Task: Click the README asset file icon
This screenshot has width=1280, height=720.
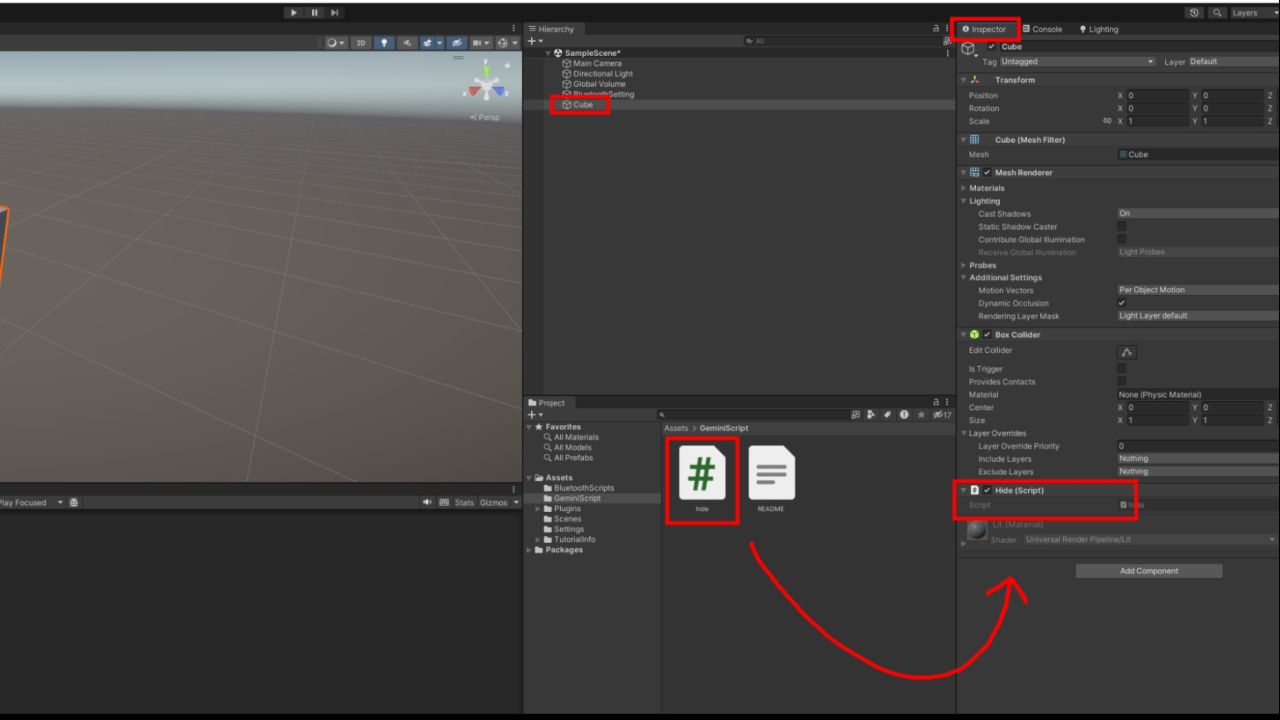Action: (x=771, y=474)
